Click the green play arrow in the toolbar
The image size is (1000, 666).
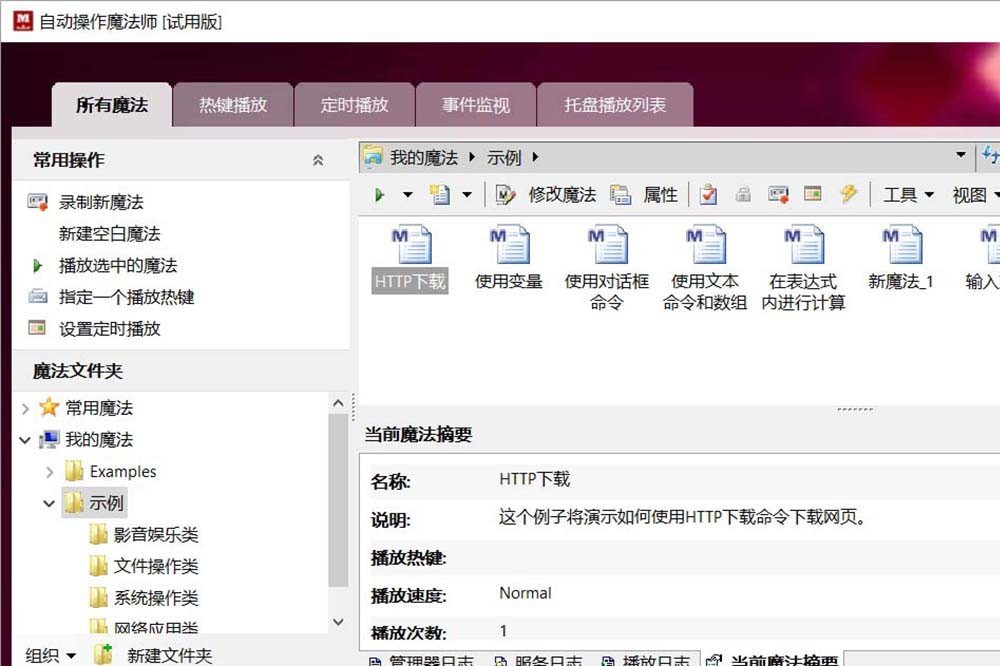point(379,195)
